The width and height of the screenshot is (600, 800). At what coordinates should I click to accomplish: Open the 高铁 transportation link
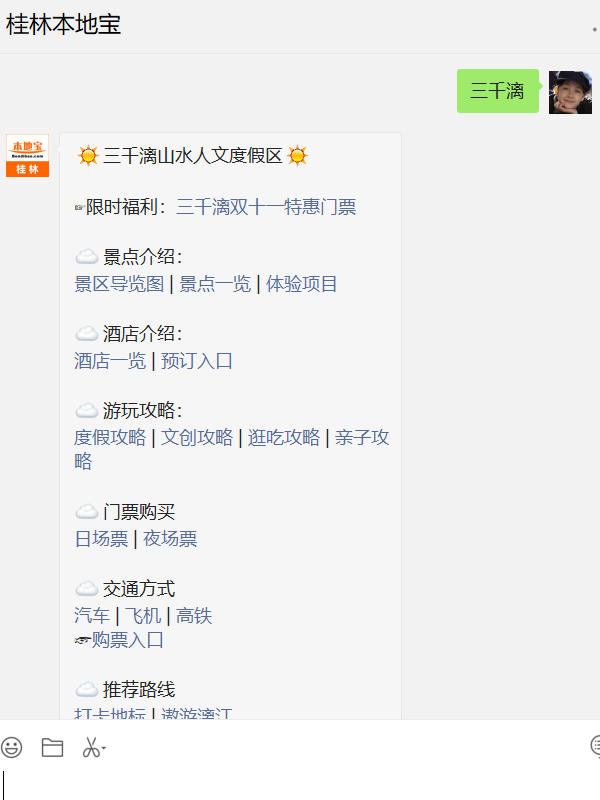[194, 615]
